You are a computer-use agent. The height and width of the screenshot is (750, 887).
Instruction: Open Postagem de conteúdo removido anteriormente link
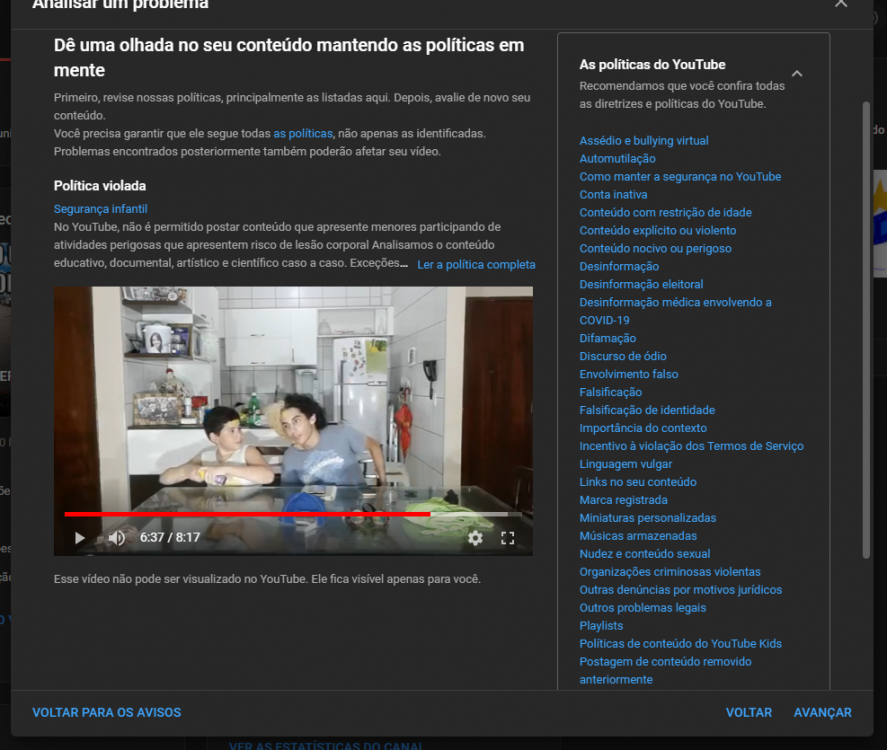pos(665,671)
